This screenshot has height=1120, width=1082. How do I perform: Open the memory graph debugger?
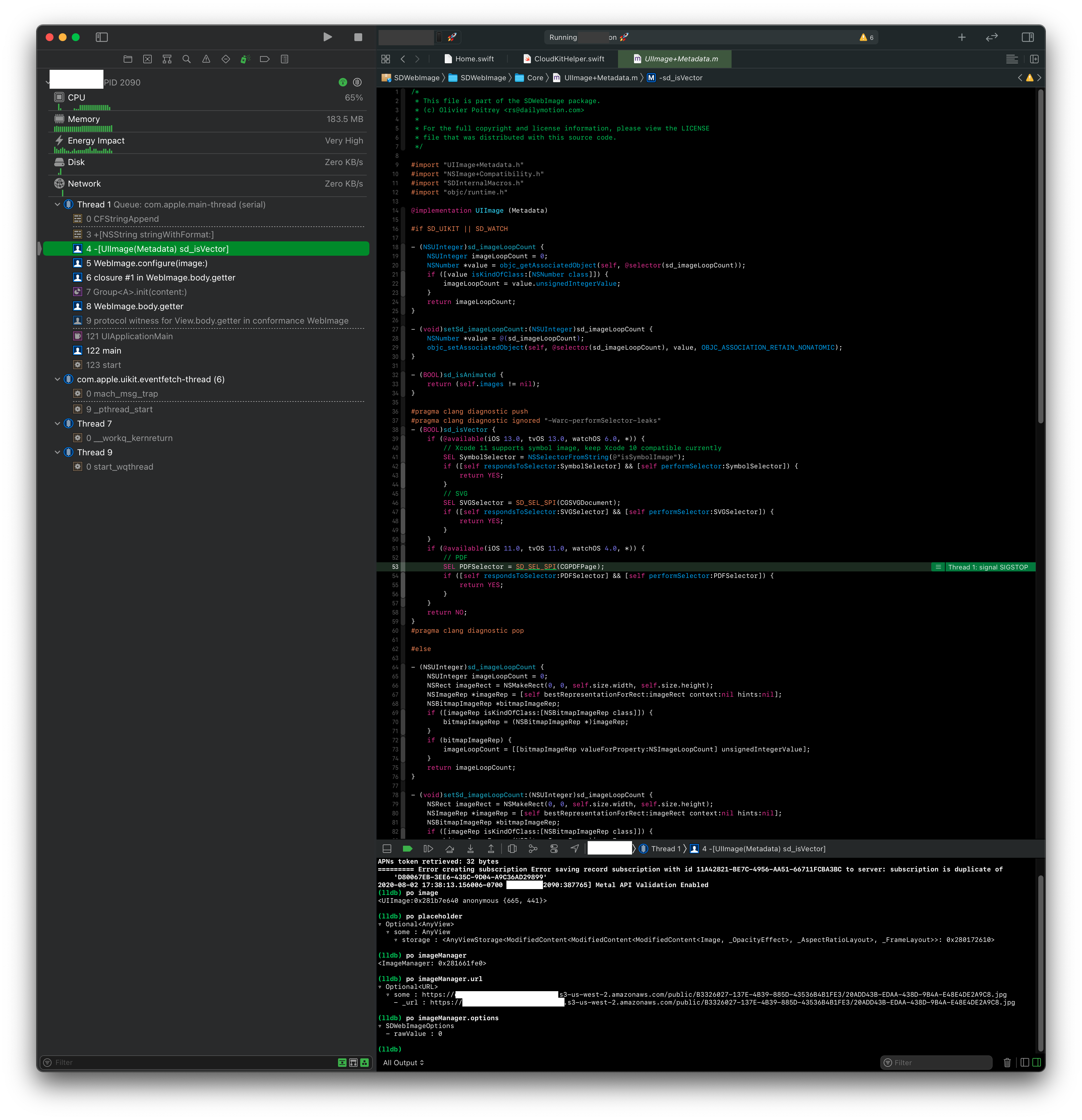pyautogui.click(x=533, y=849)
